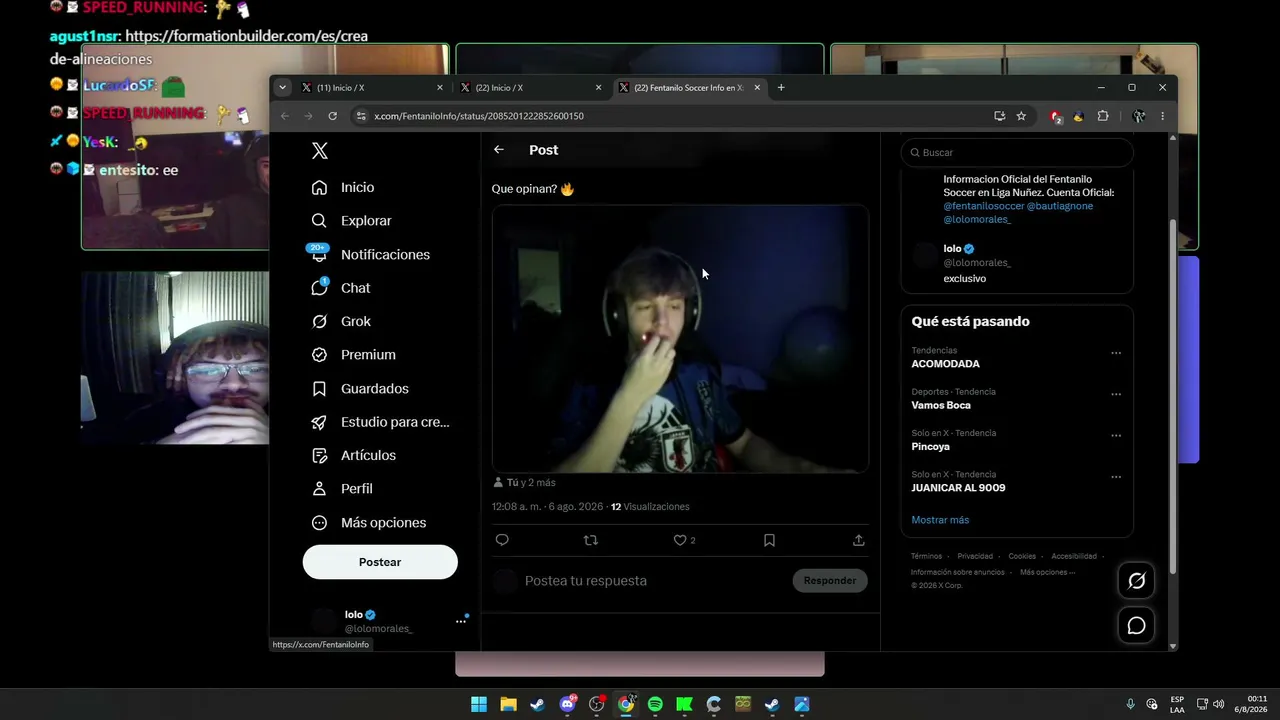This screenshot has height=720, width=1280.
Task: Open the floating Grok button
Action: coord(1137,581)
